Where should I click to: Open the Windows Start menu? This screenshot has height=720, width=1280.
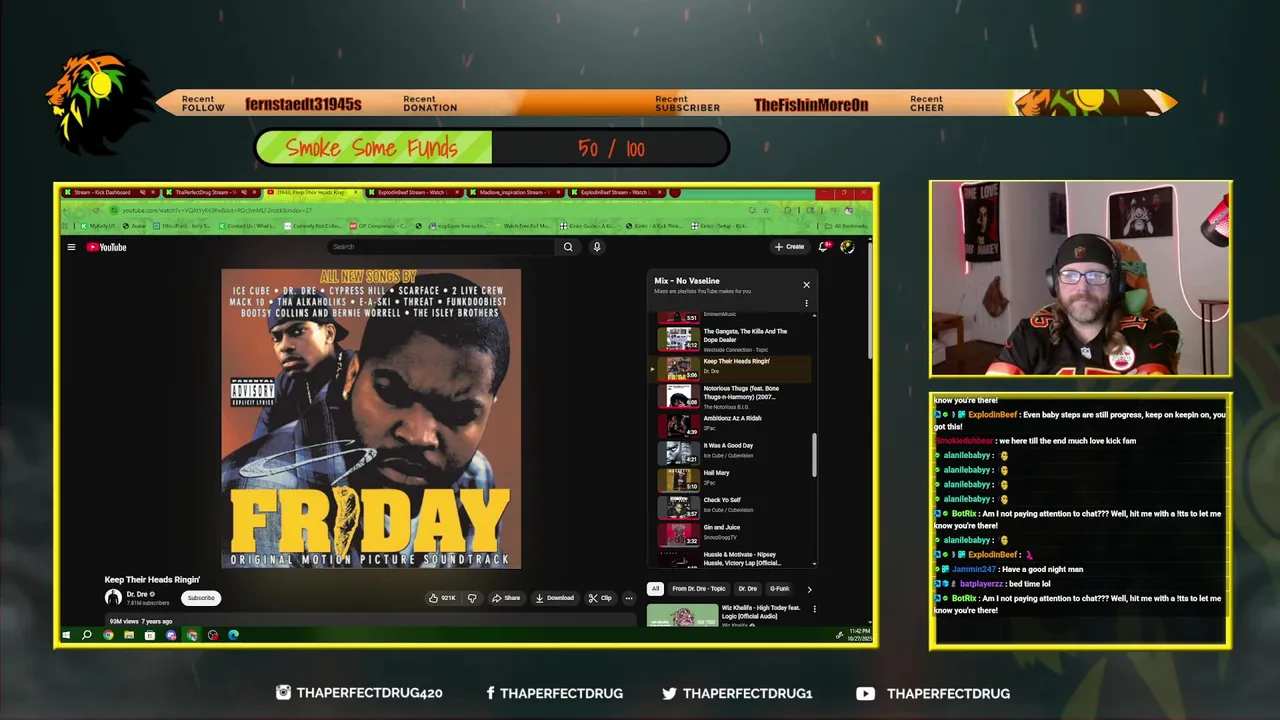coord(66,635)
